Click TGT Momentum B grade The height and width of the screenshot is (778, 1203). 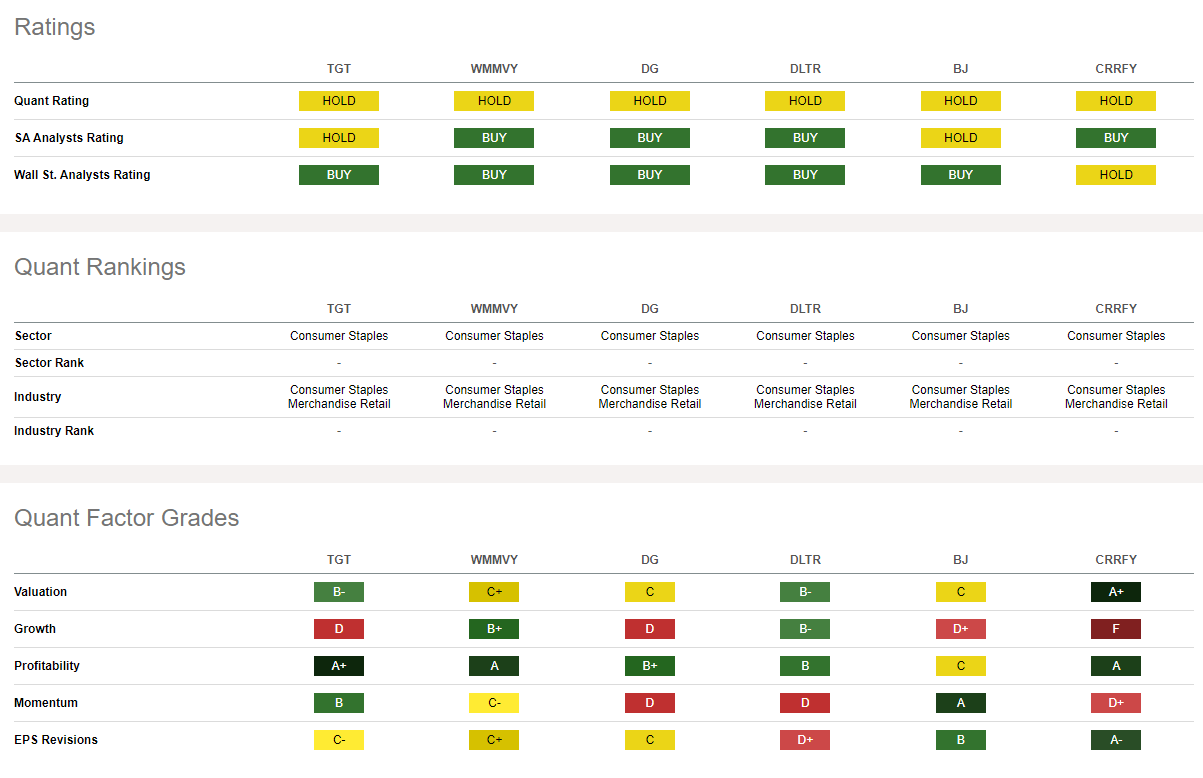[x=339, y=703]
